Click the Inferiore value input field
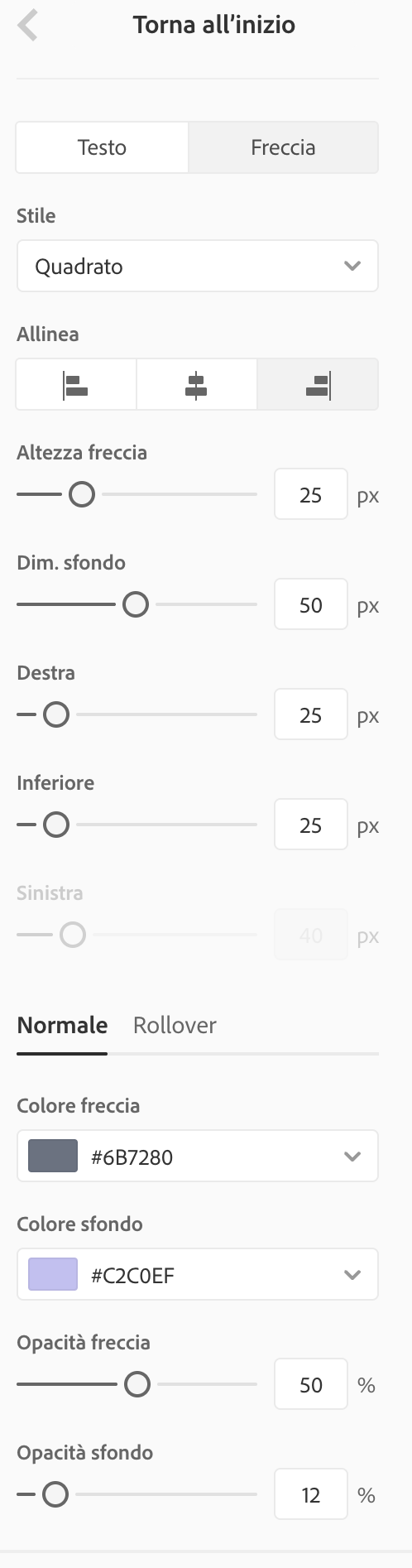Image resolution: width=412 pixels, height=1568 pixels. point(311,825)
